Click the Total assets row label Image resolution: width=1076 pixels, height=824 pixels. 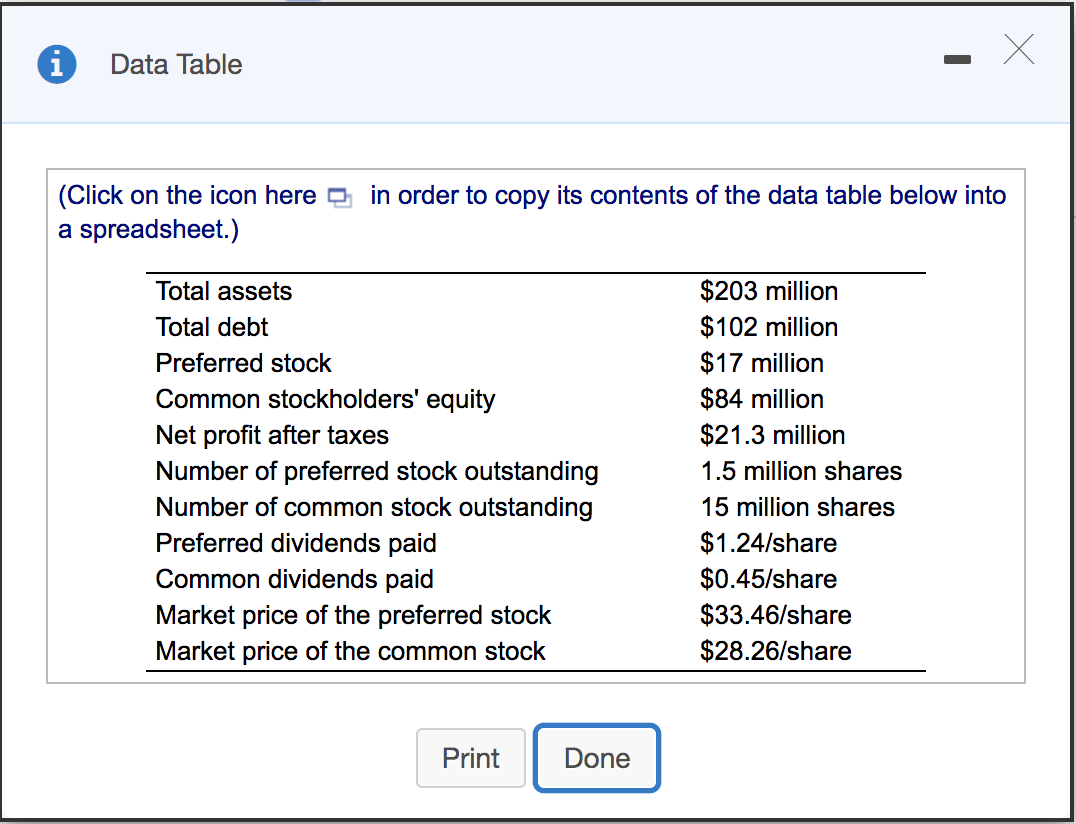click(x=223, y=291)
